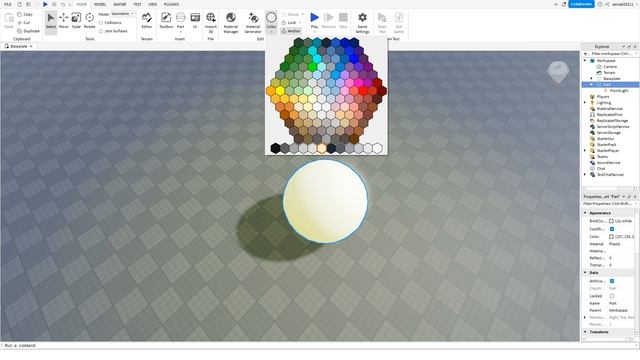Open the UI editor tool
This screenshot has height=360, width=640.
(195, 21)
